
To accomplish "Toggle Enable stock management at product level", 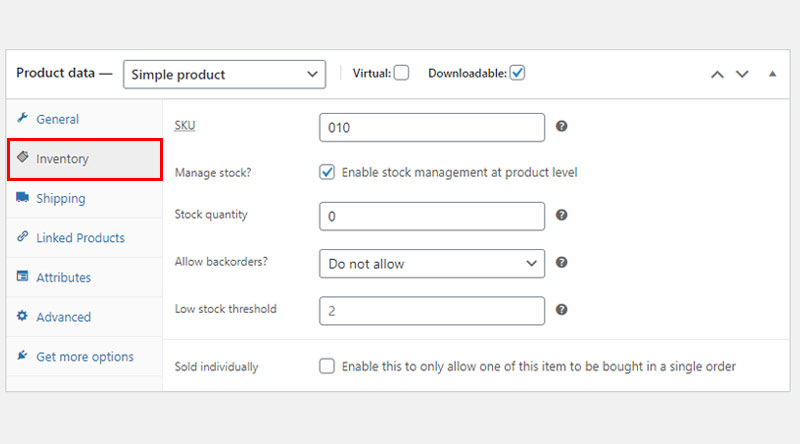I will (327, 172).
